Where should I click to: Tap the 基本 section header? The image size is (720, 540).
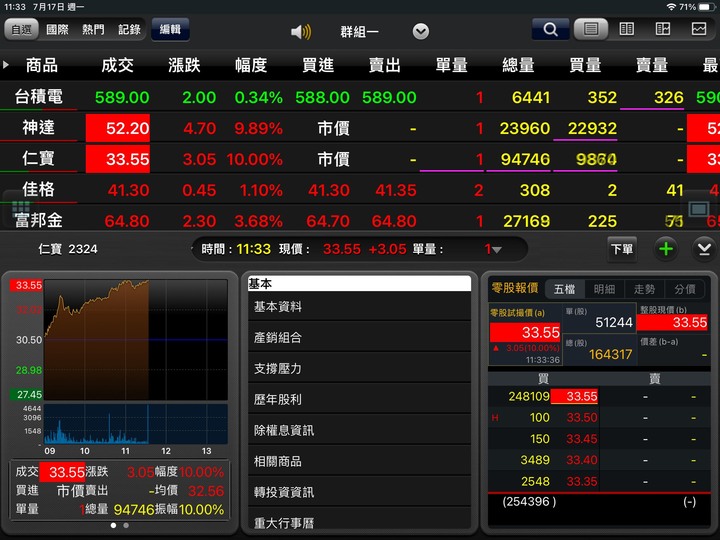click(x=360, y=283)
